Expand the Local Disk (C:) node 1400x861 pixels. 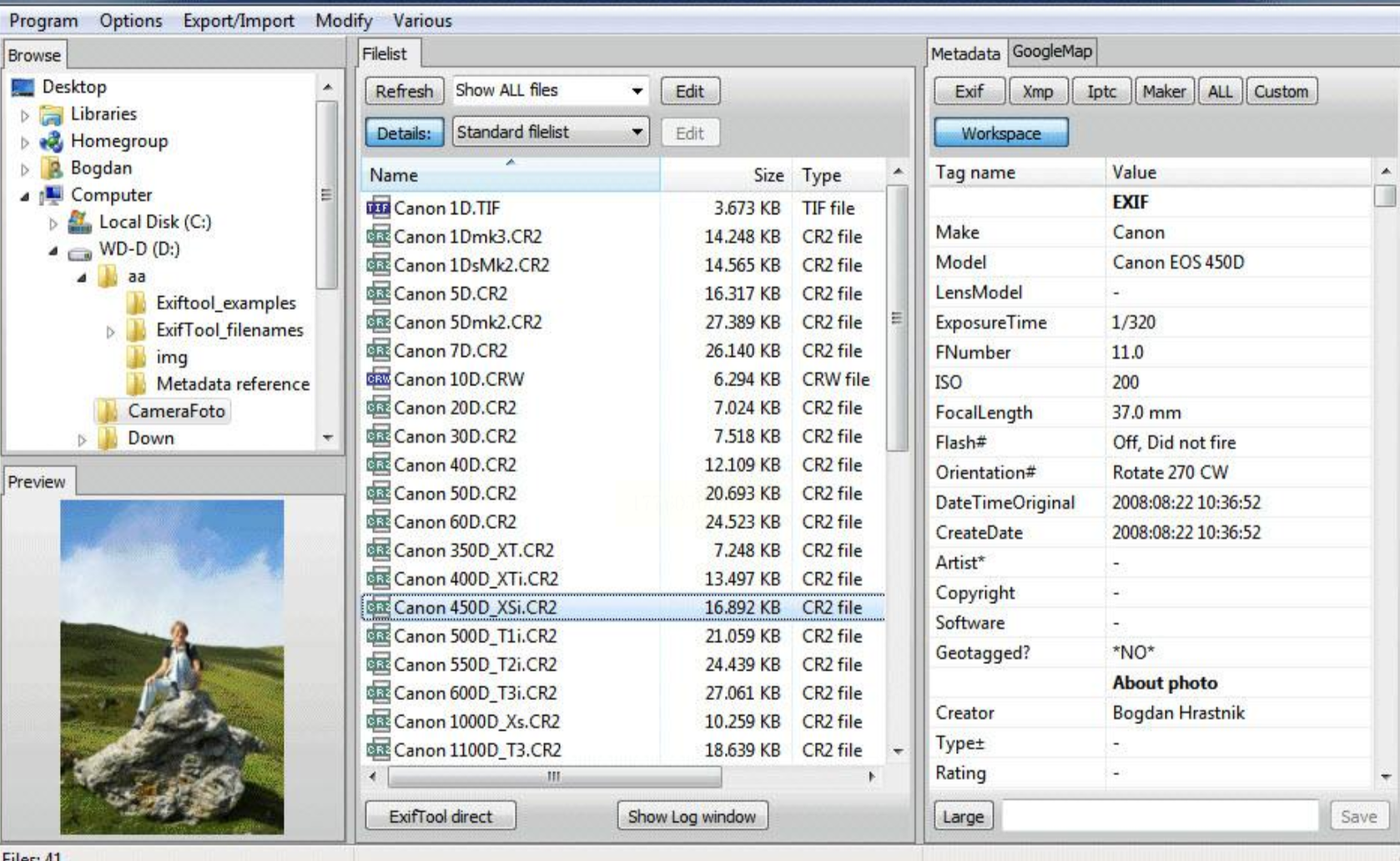53,224
